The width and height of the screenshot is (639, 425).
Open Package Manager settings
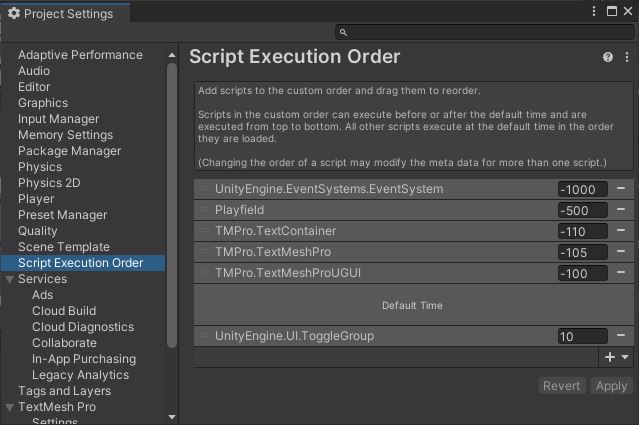(69, 151)
